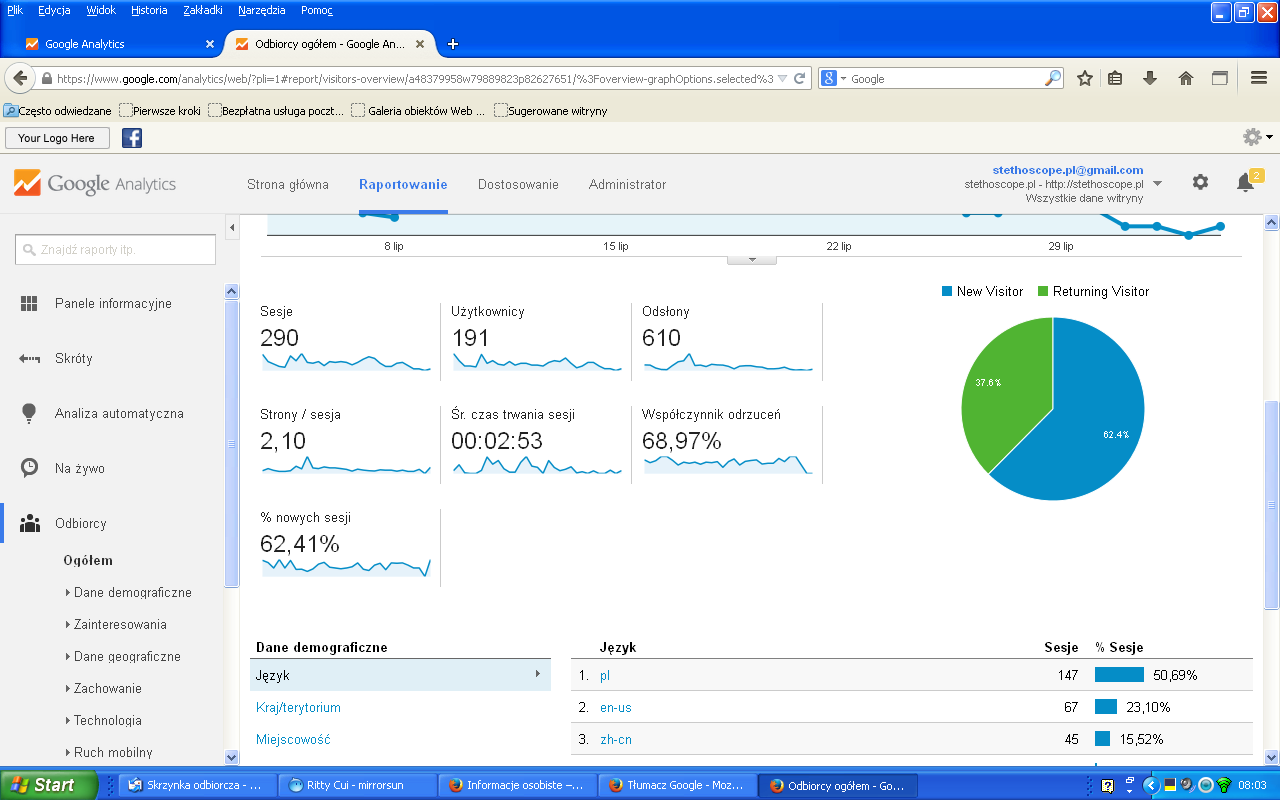Select the Język demographics row
This screenshot has height=800, width=1280.
tap(400, 676)
